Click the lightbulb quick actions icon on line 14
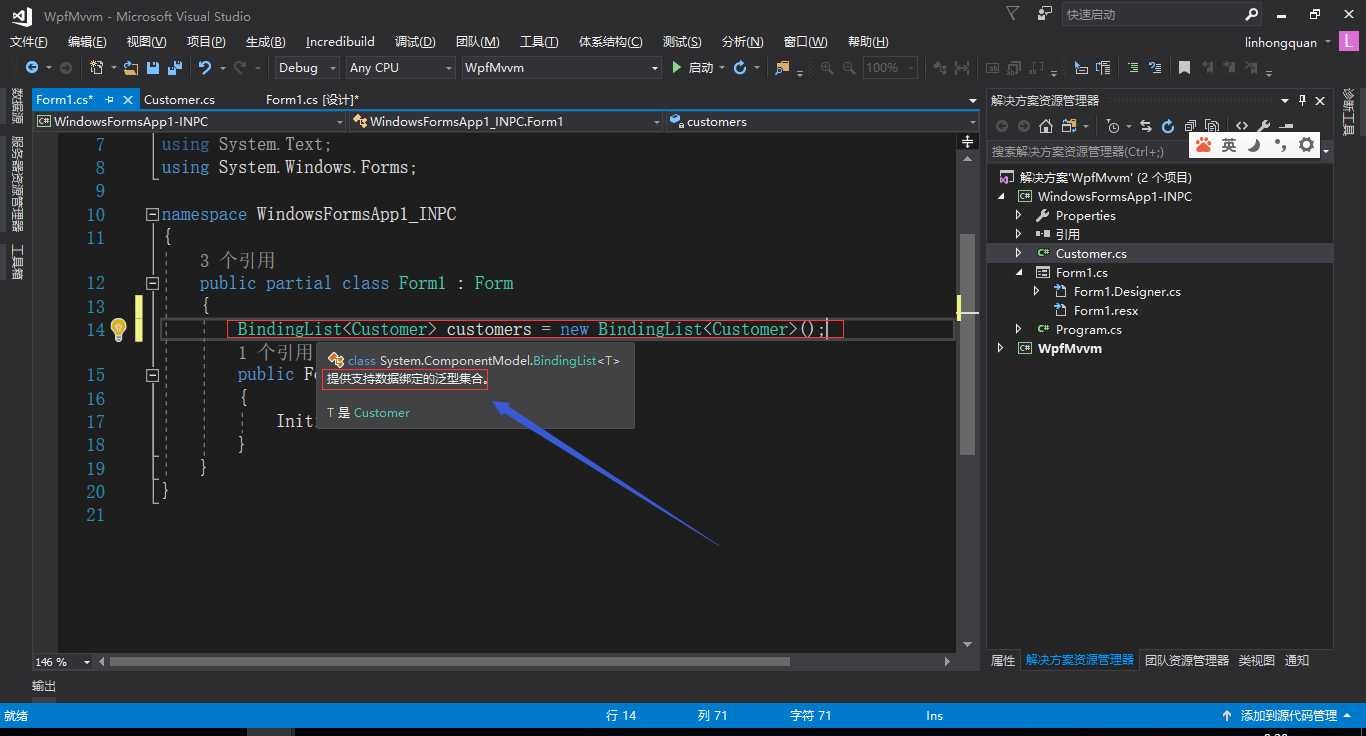This screenshot has width=1366, height=736. [118, 328]
